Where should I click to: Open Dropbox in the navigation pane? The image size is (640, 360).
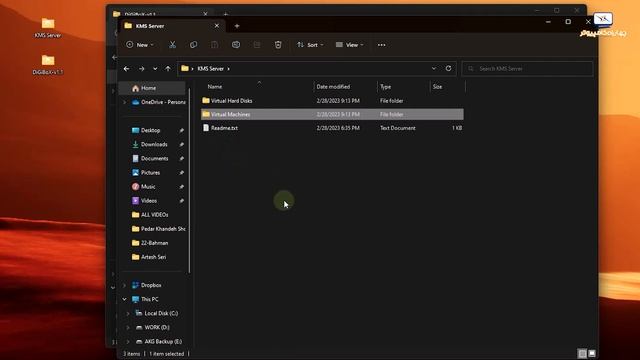tap(147, 285)
